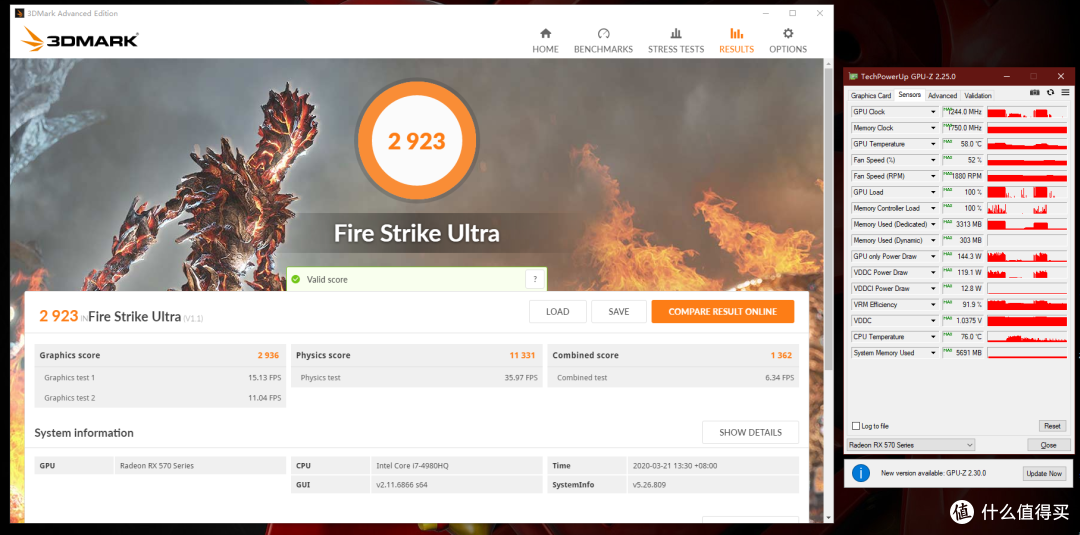1080x535 pixels.
Task: Expand the GPU Load sensor dropdown
Action: [933, 192]
